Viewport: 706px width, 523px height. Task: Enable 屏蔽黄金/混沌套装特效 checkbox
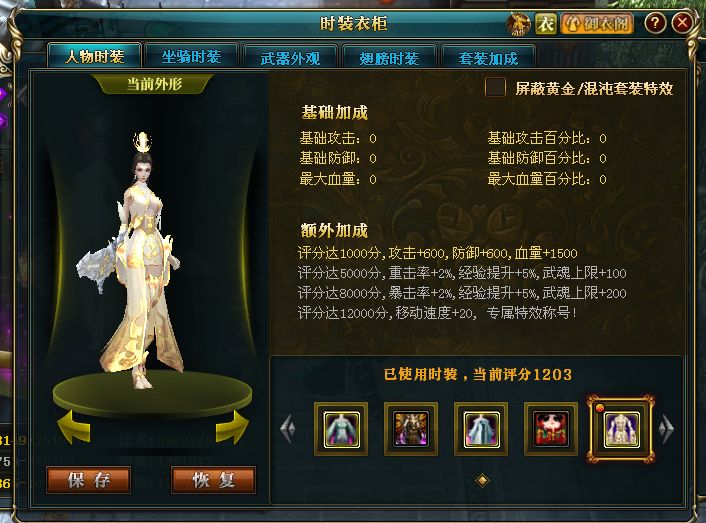pos(495,87)
